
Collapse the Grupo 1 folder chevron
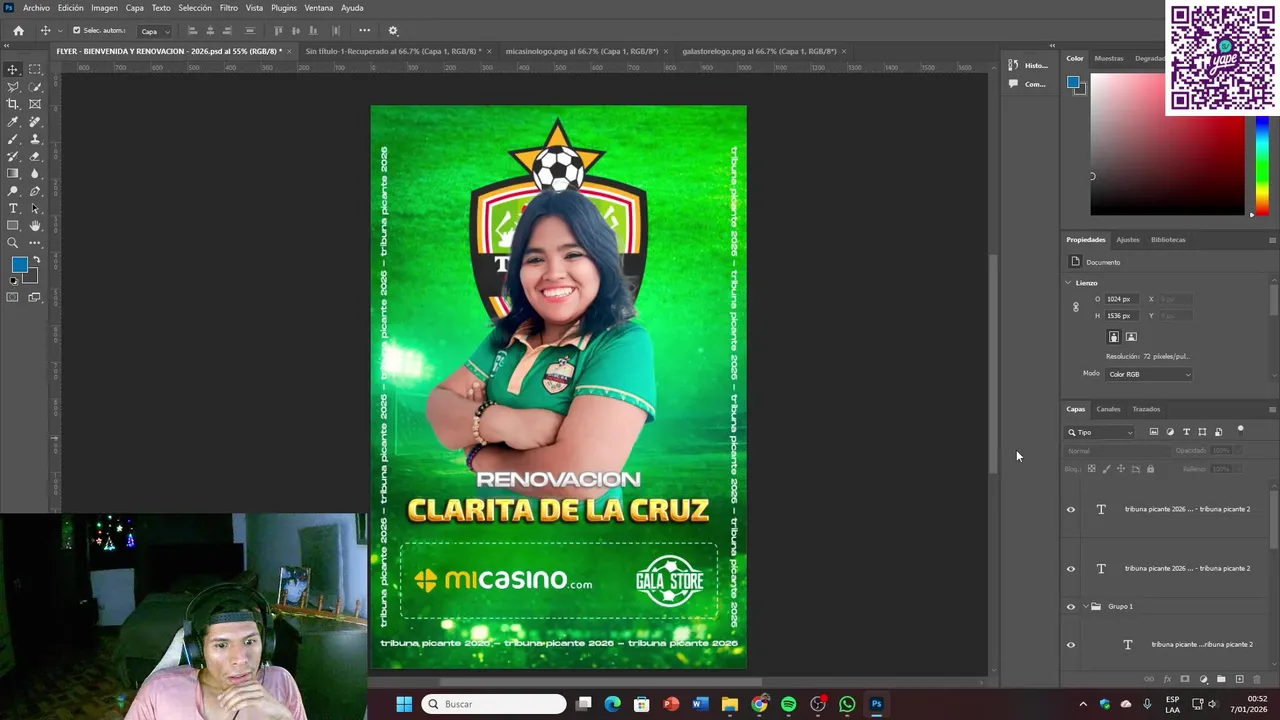tap(1086, 607)
